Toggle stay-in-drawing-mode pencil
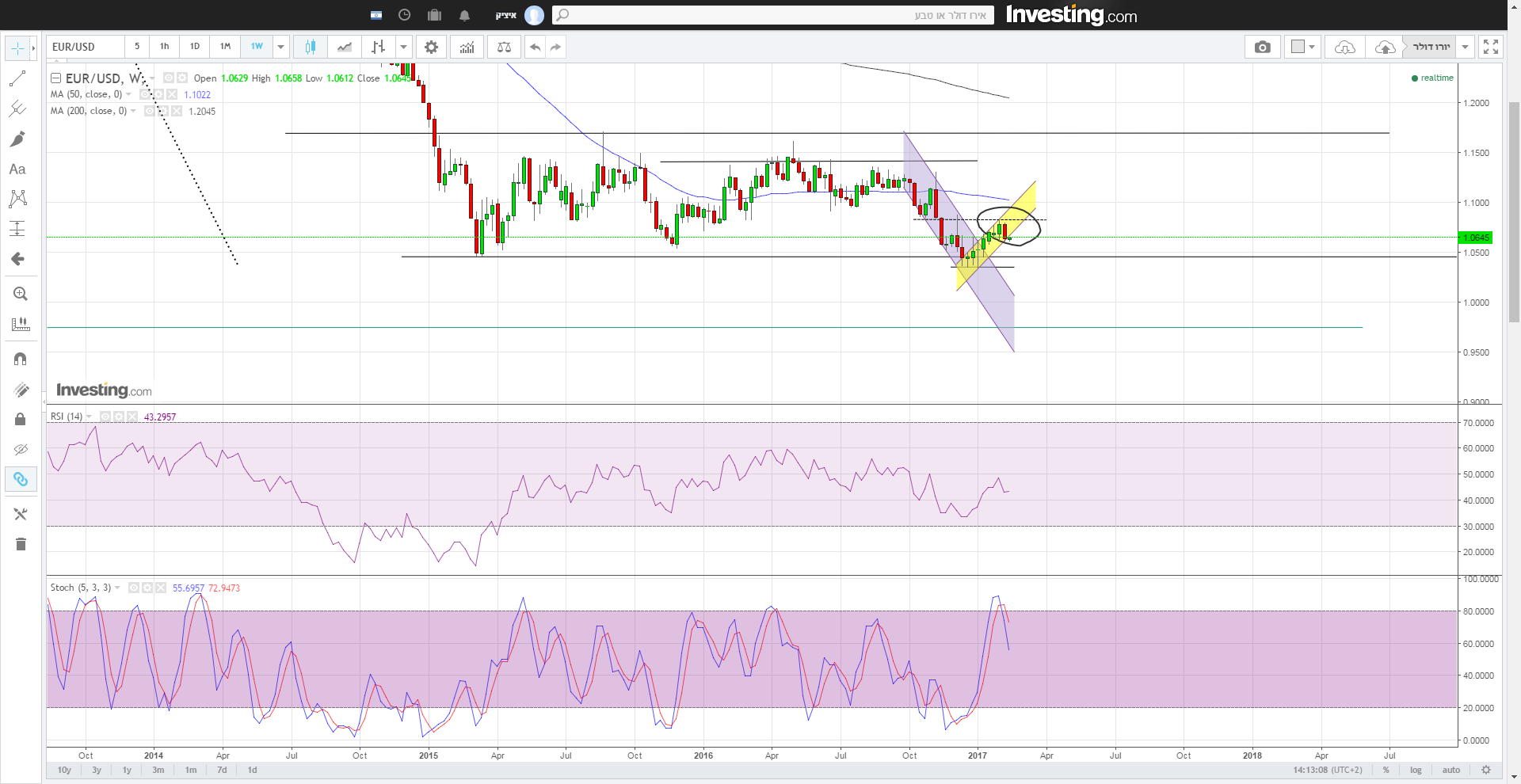1521x784 pixels. pos(21,389)
